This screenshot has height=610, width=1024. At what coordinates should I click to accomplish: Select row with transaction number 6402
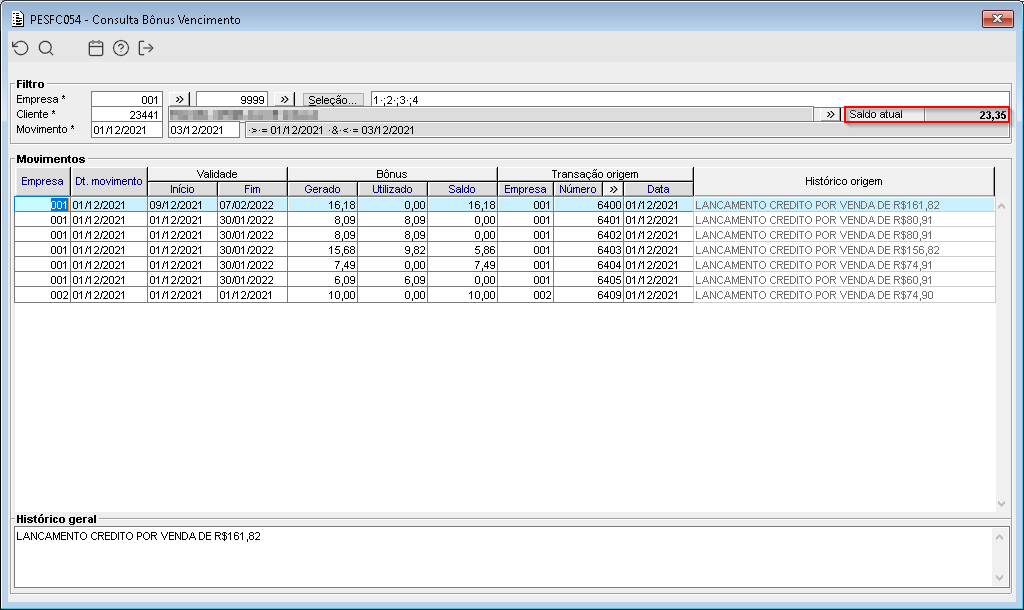(x=504, y=235)
